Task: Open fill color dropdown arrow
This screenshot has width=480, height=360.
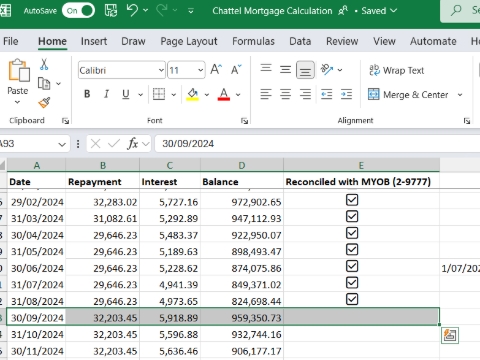Action: click(x=207, y=95)
